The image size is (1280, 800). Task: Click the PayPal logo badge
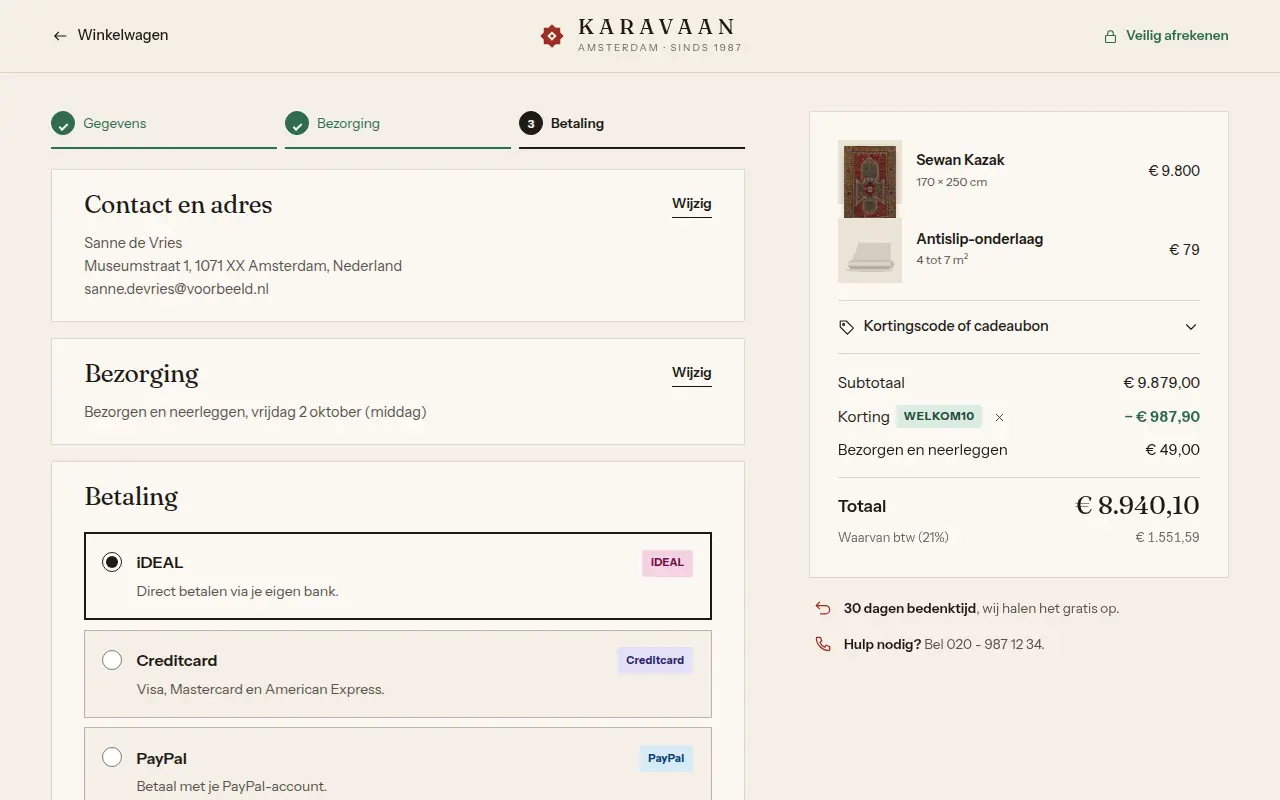point(666,759)
